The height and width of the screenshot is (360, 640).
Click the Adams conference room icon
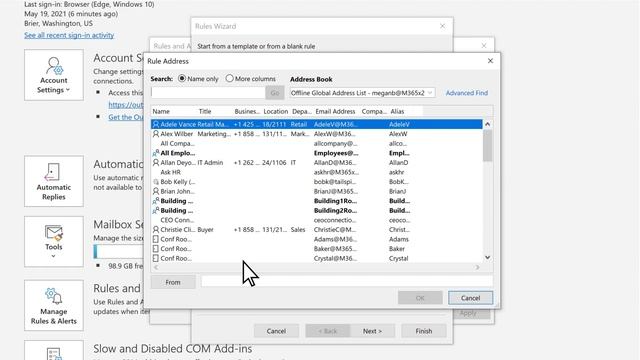click(156, 239)
